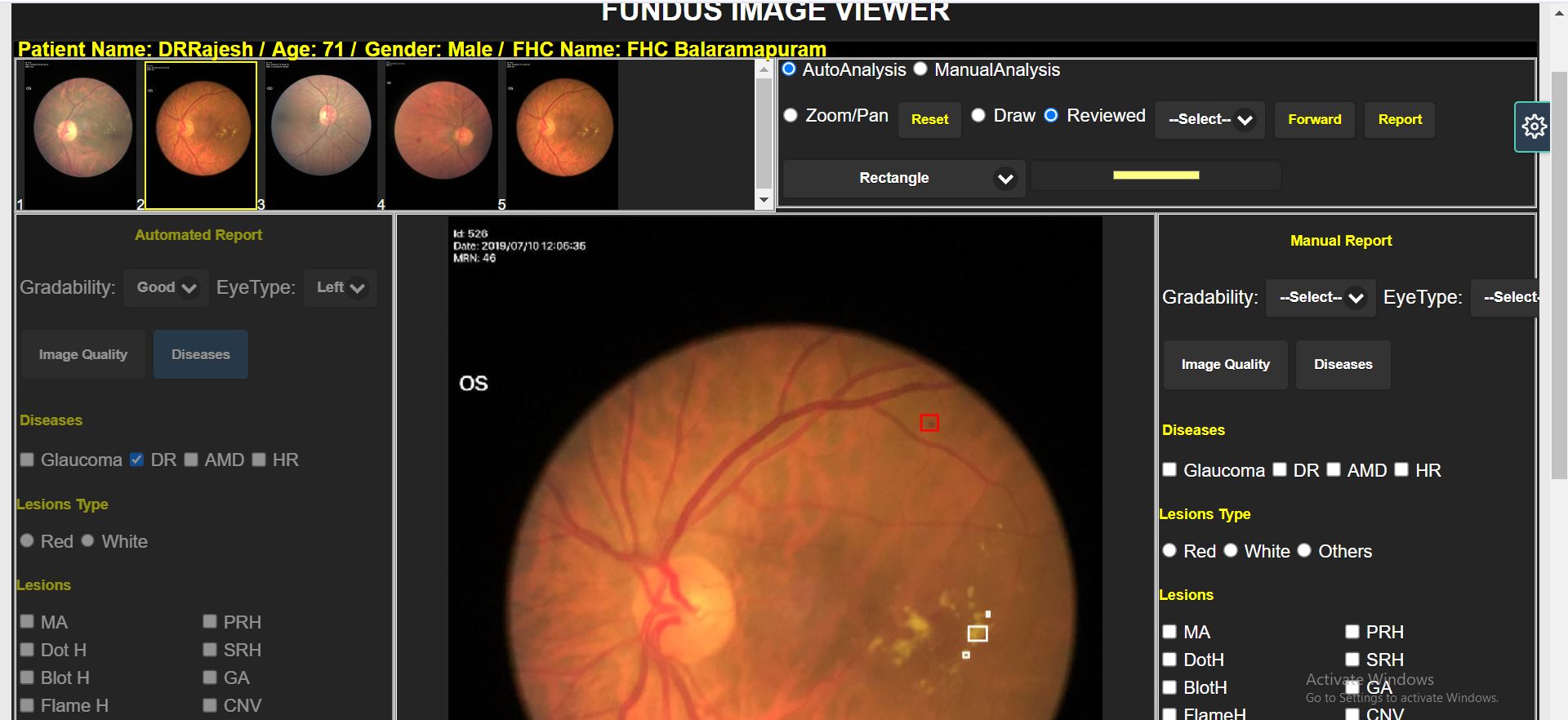Select White lesion type in Manual Report
Screen dimensions: 1568x720
(x=1231, y=550)
